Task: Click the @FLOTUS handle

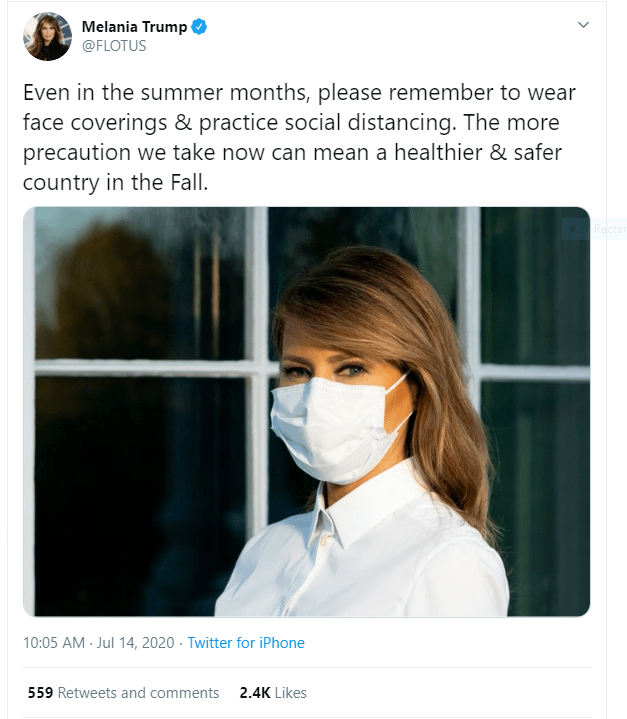Action: pos(114,46)
